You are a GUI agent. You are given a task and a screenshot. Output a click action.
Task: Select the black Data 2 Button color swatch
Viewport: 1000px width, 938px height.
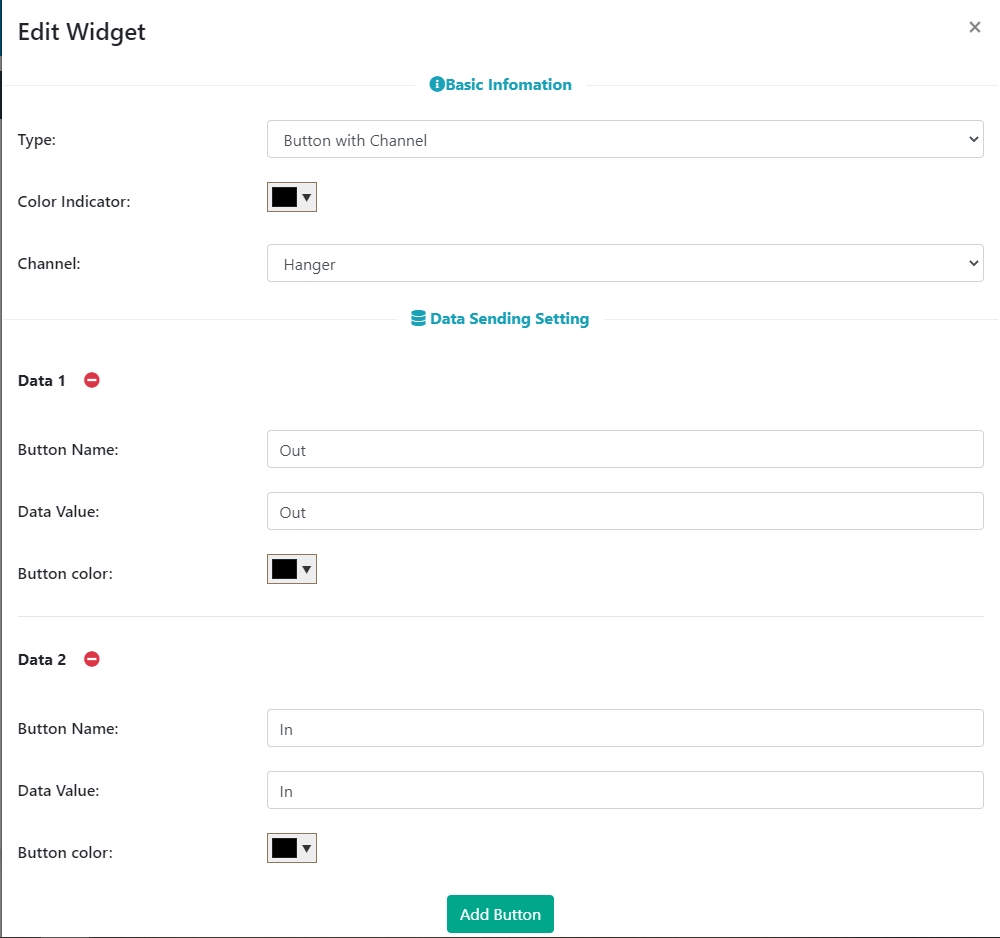[284, 849]
